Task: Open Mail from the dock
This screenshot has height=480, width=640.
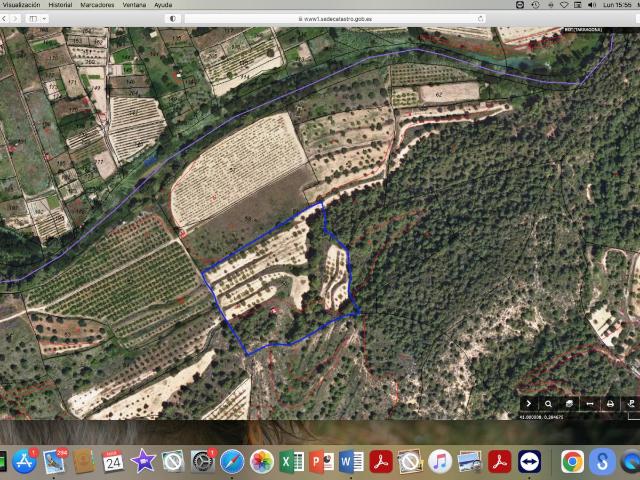Action: pyautogui.click(x=54, y=462)
